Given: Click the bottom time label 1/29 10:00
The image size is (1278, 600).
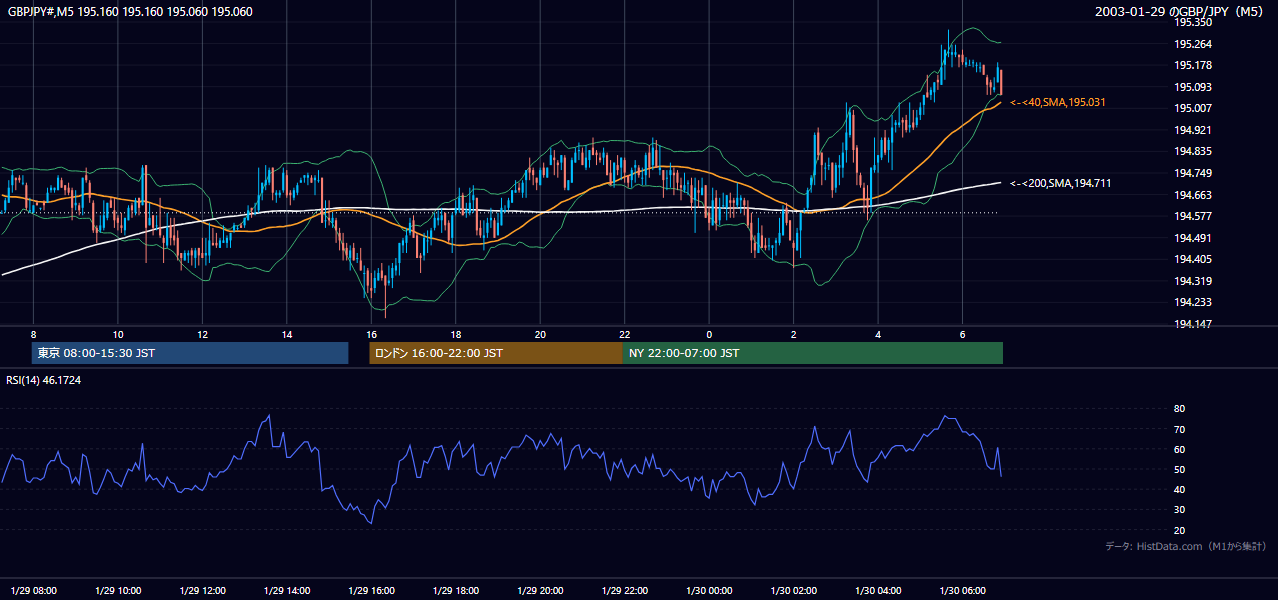Looking at the screenshot, I should (118, 590).
